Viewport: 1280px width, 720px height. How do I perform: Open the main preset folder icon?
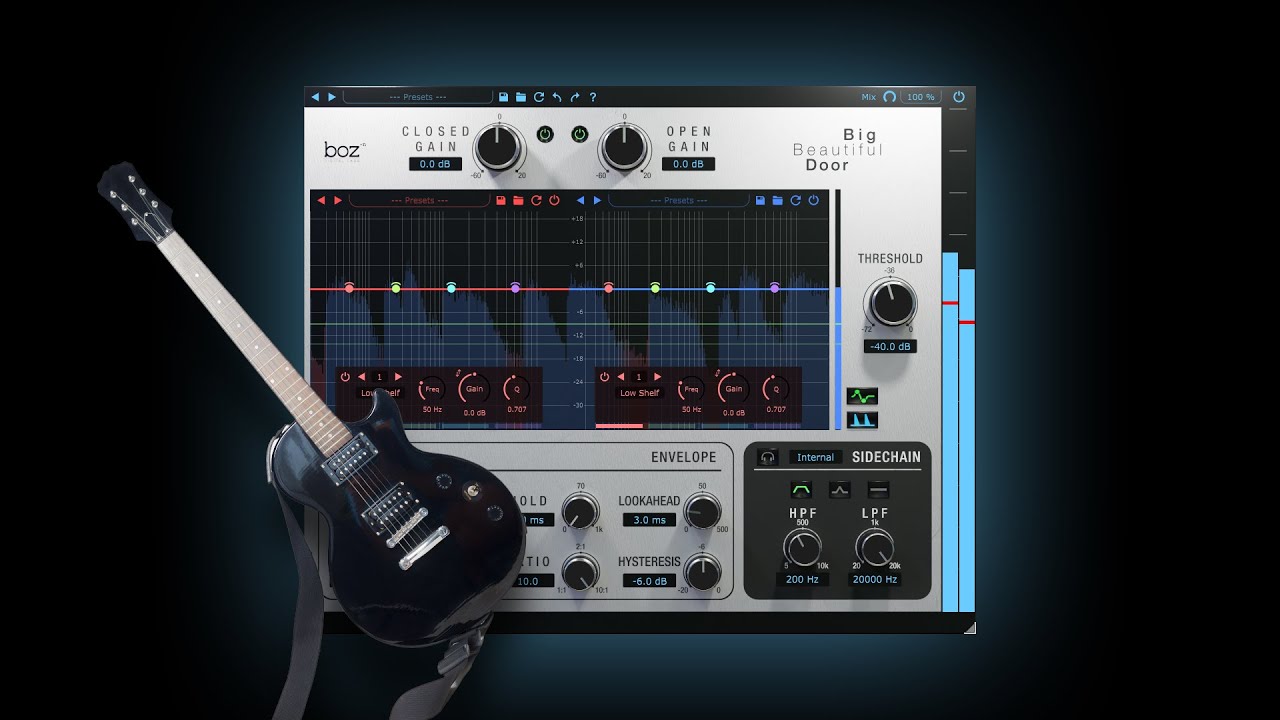[521, 97]
